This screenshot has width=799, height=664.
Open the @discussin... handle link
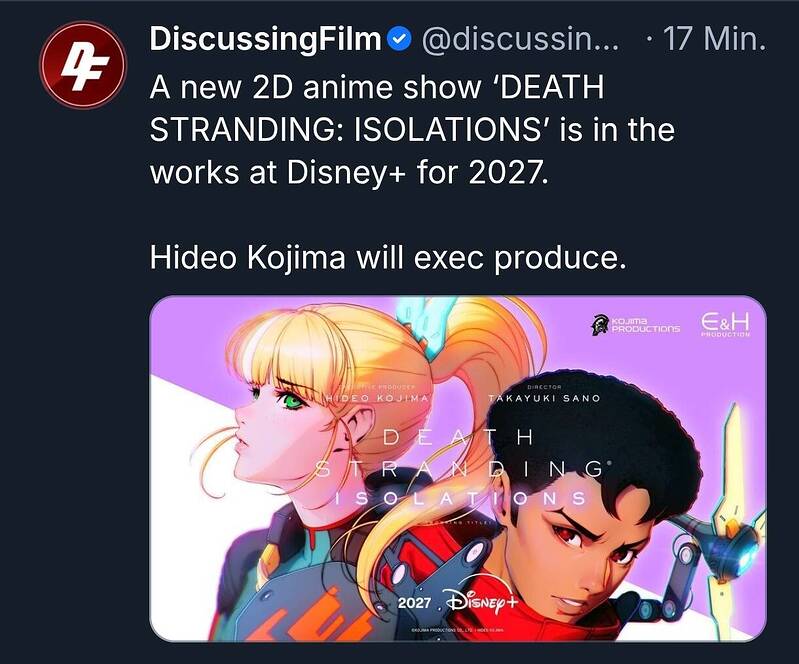[520, 39]
